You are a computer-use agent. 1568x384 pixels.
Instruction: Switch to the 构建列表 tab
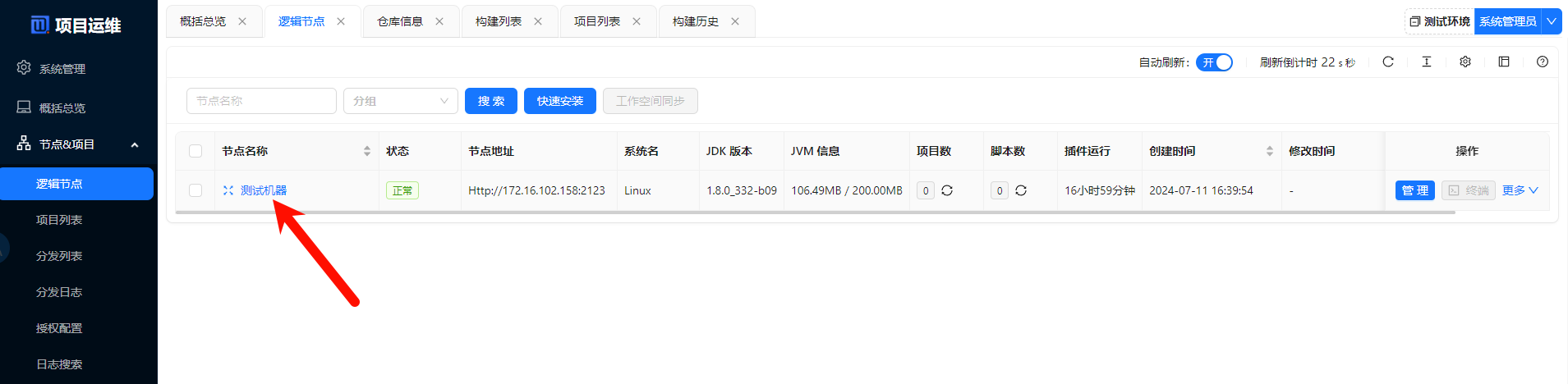click(499, 21)
